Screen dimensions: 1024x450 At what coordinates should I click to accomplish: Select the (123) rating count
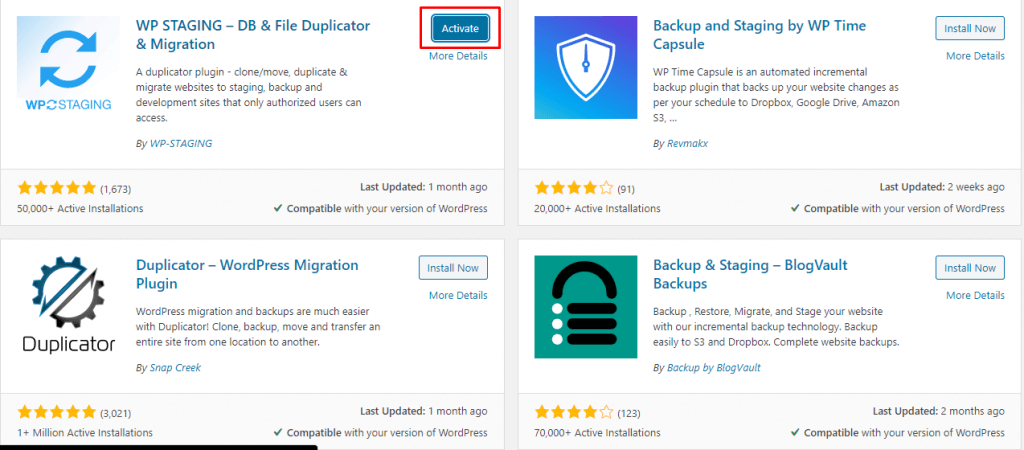click(628, 413)
